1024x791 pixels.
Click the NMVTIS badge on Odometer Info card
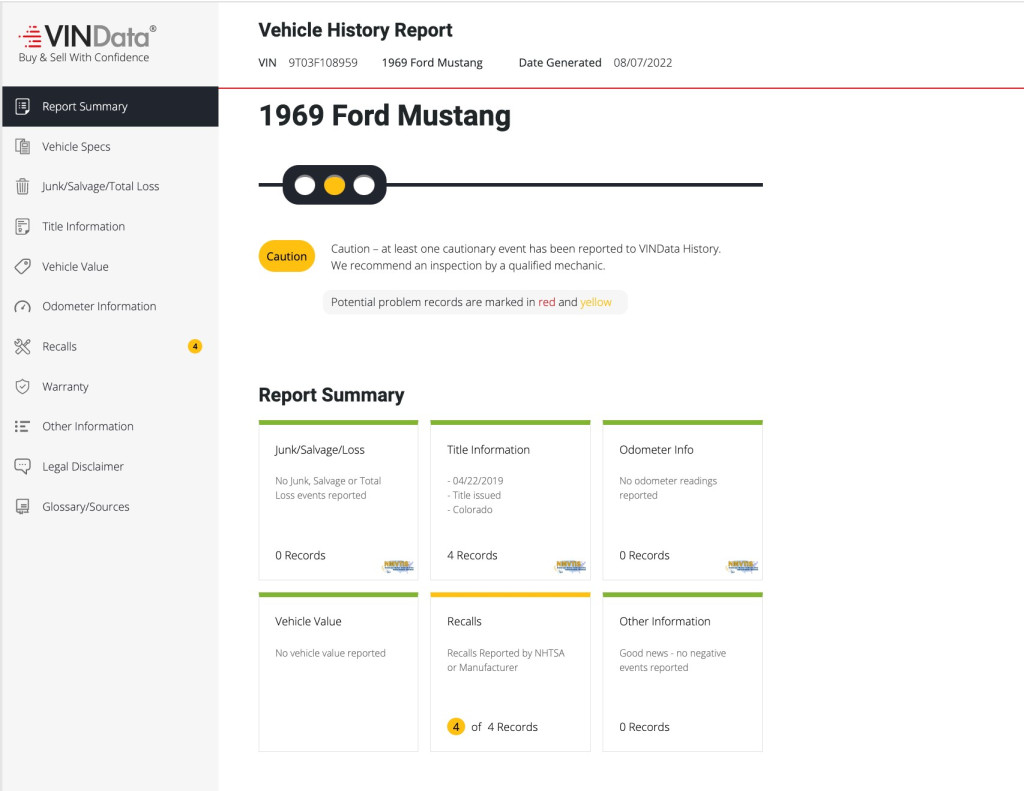point(744,565)
